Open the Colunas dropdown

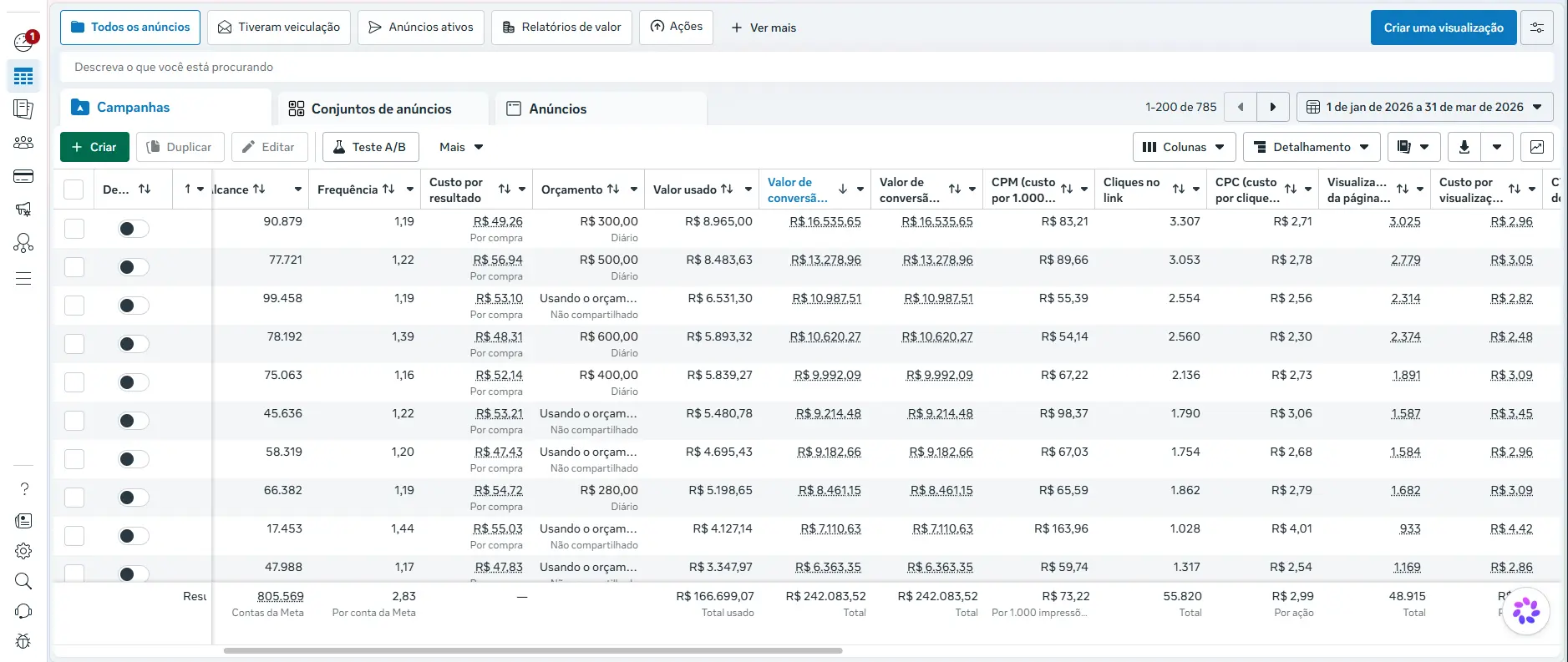1184,147
